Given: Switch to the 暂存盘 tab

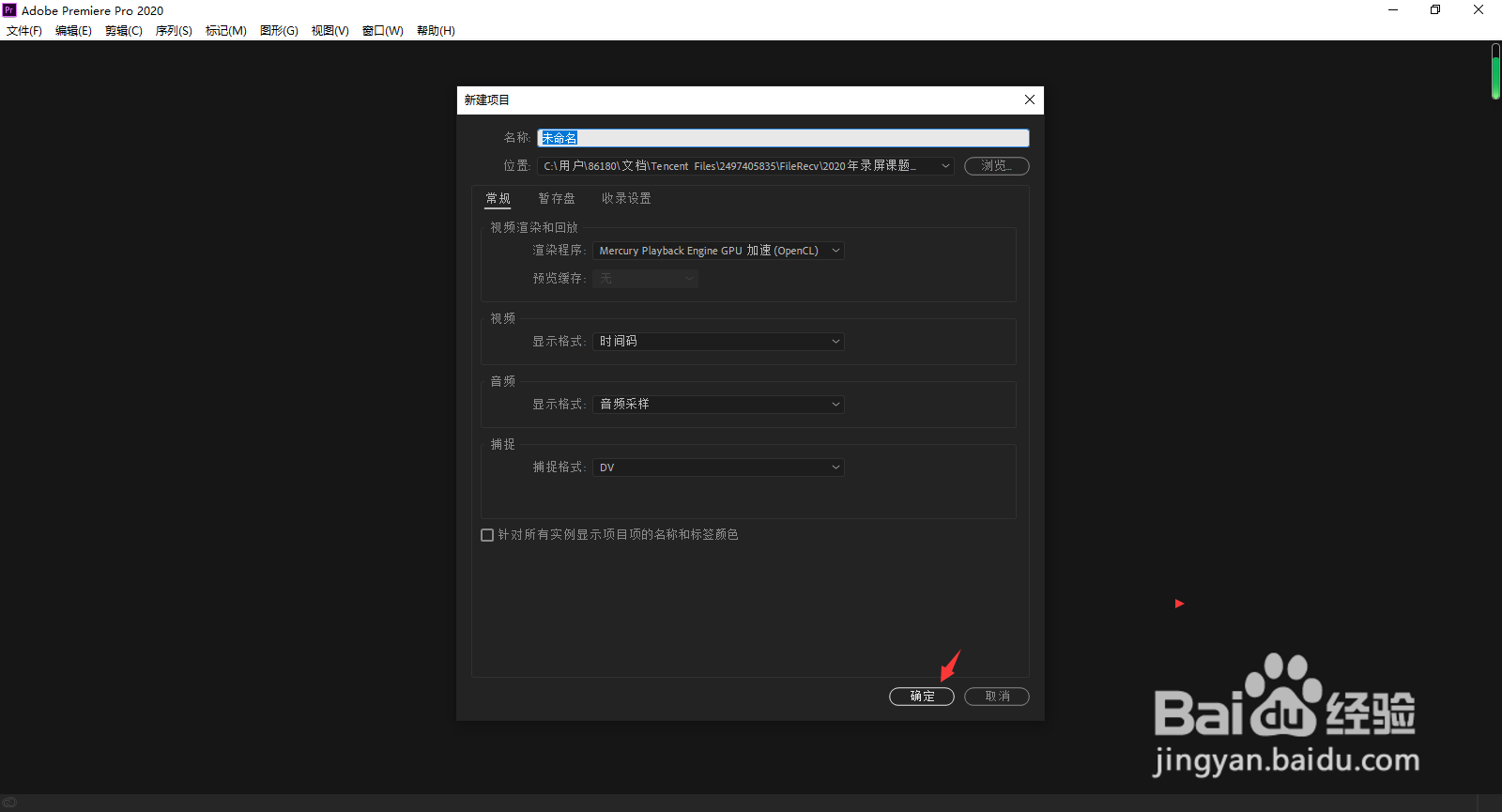Looking at the screenshot, I should pyautogui.click(x=557, y=198).
